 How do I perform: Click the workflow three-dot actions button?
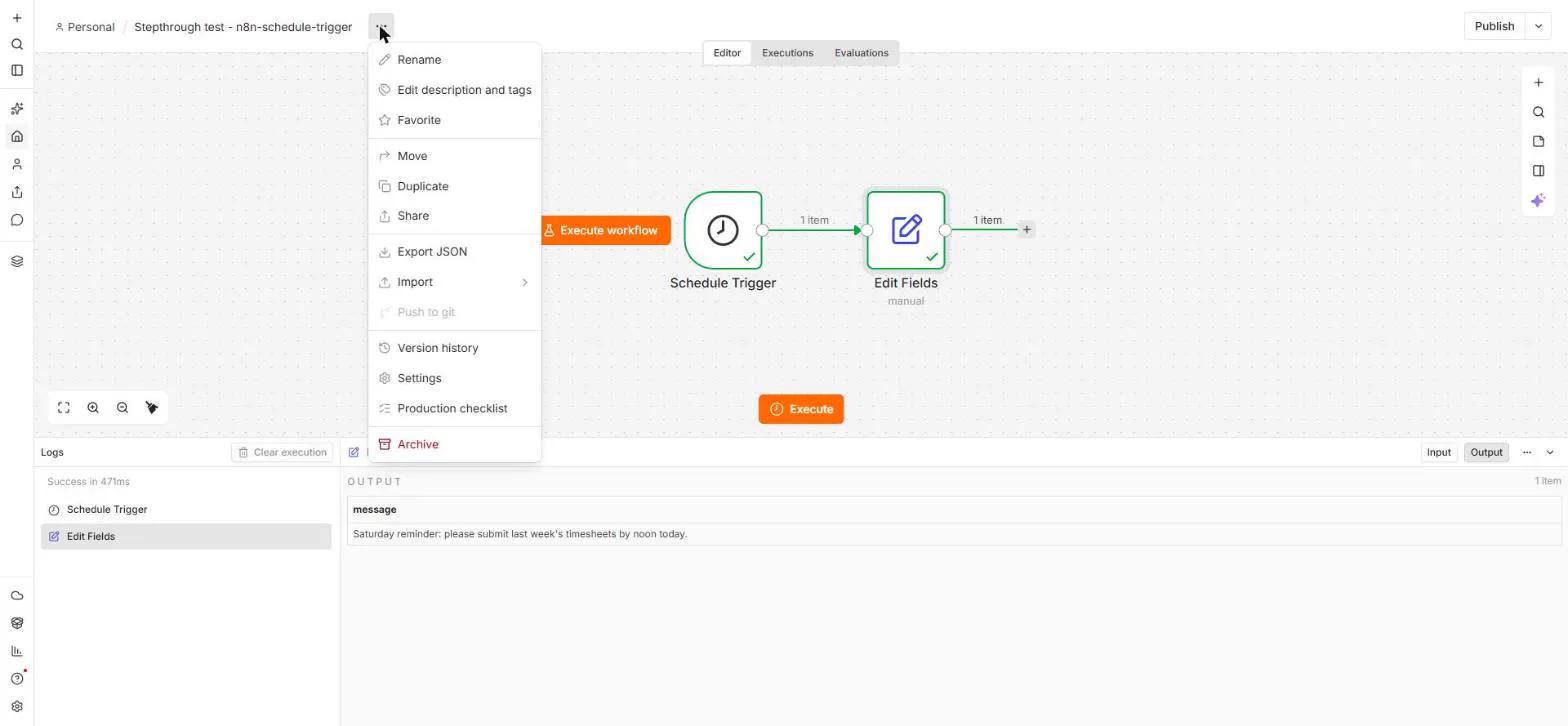tap(381, 27)
